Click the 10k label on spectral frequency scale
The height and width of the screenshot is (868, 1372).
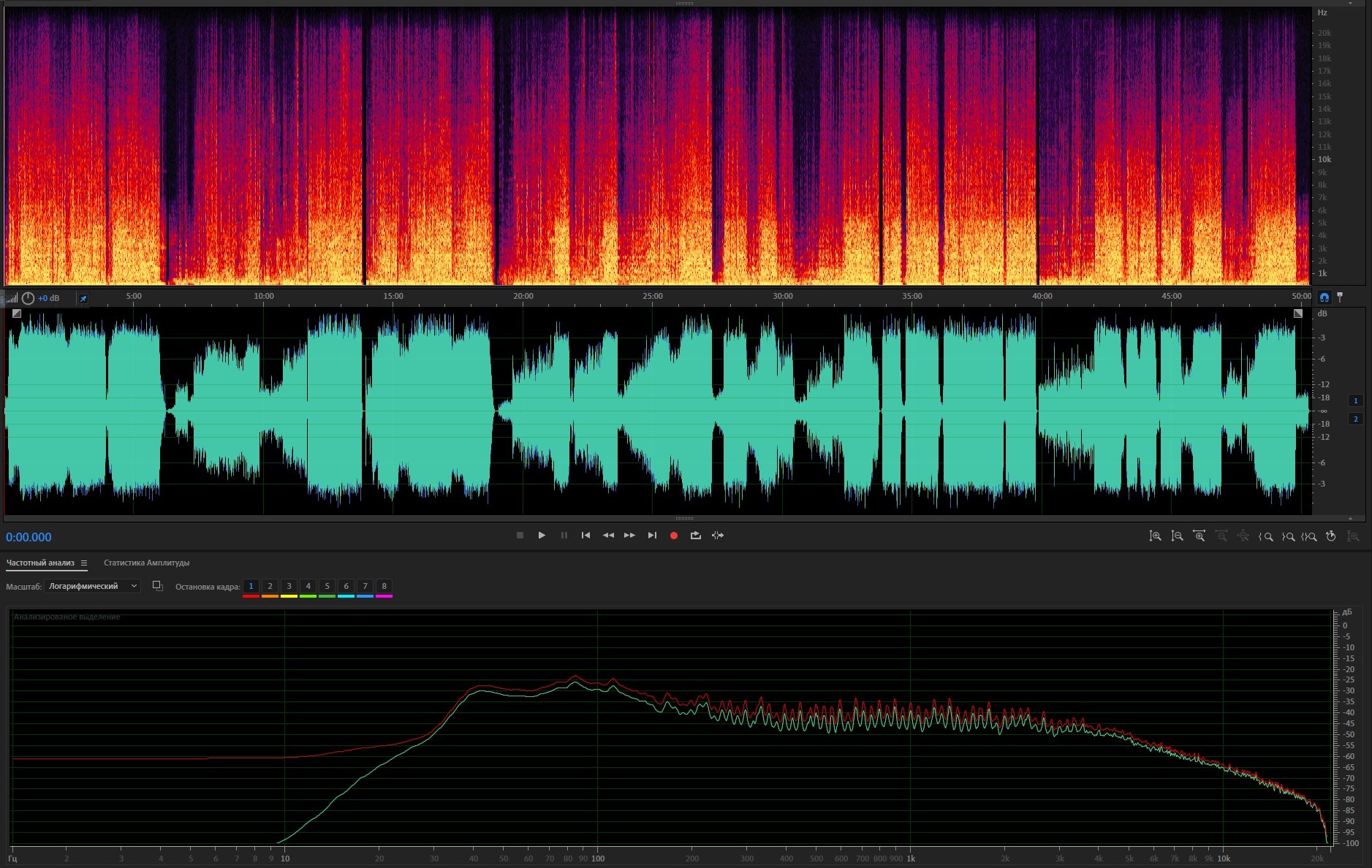1324,159
